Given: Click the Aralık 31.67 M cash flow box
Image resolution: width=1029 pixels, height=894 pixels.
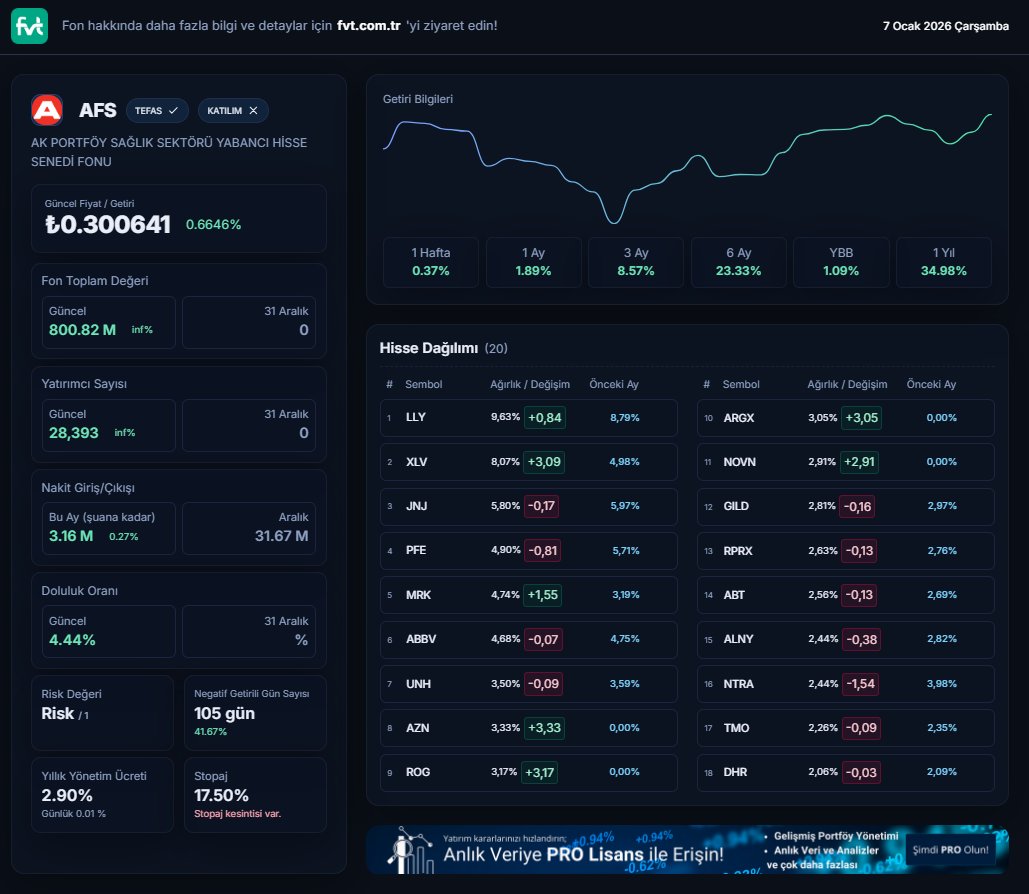Looking at the screenshot, I should pyautogui.click(x=249, y=528).
